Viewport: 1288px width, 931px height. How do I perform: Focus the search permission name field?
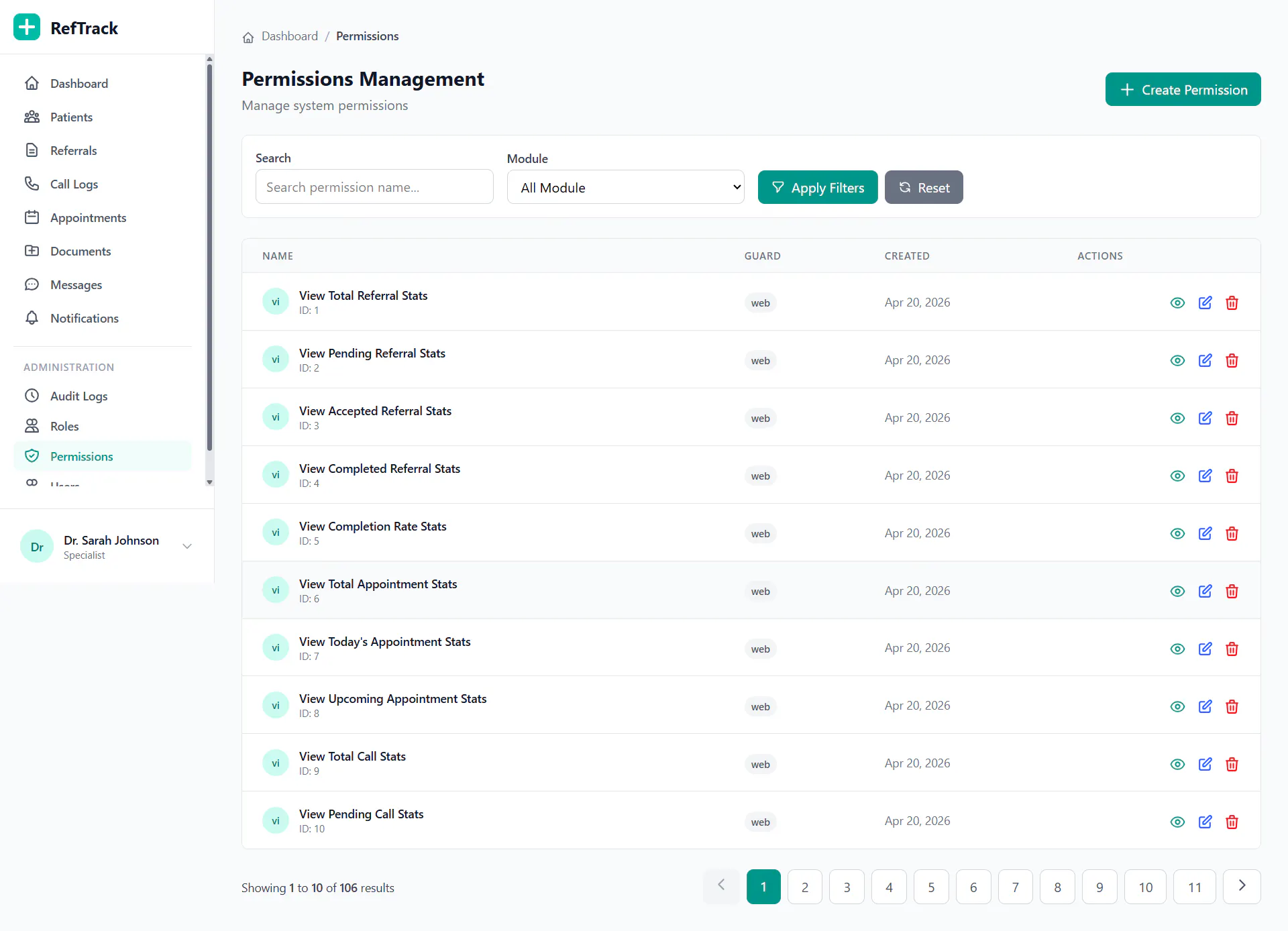point(374,187)
